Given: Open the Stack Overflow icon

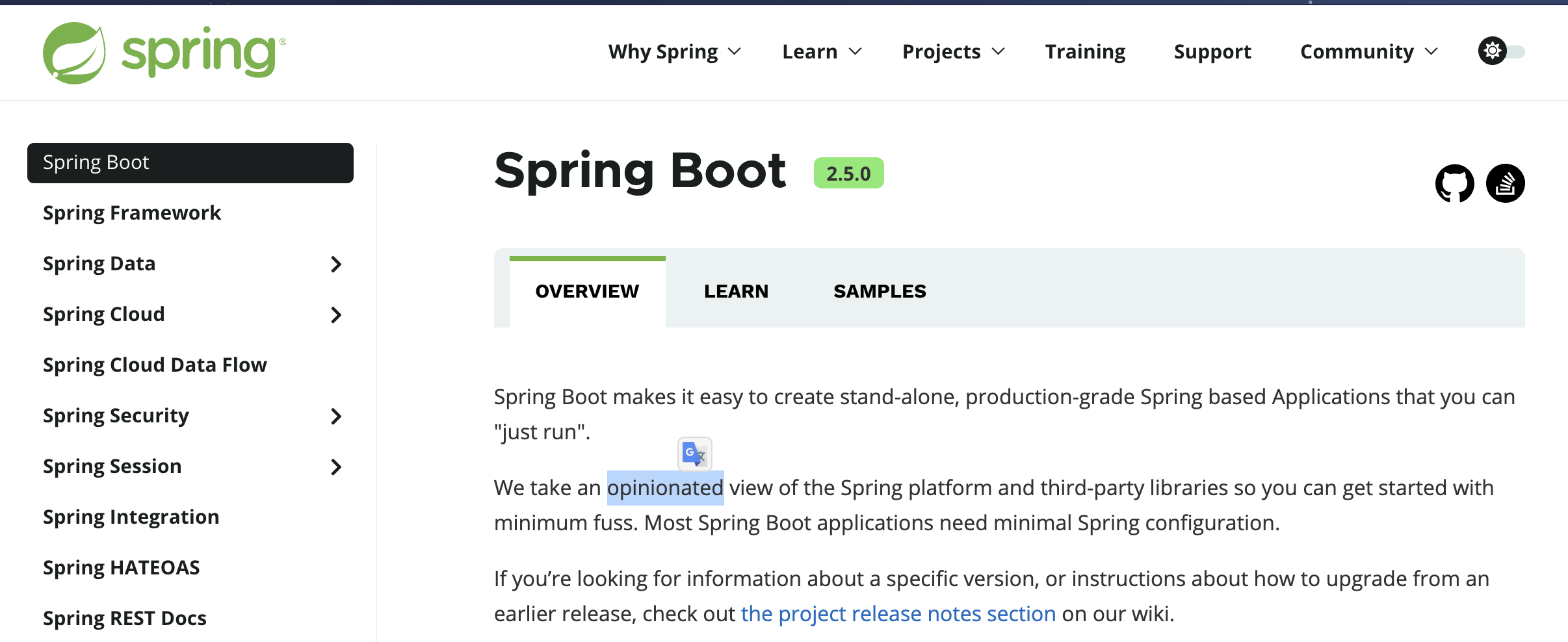Looking at the screenshot, I should click(1505, 183).
